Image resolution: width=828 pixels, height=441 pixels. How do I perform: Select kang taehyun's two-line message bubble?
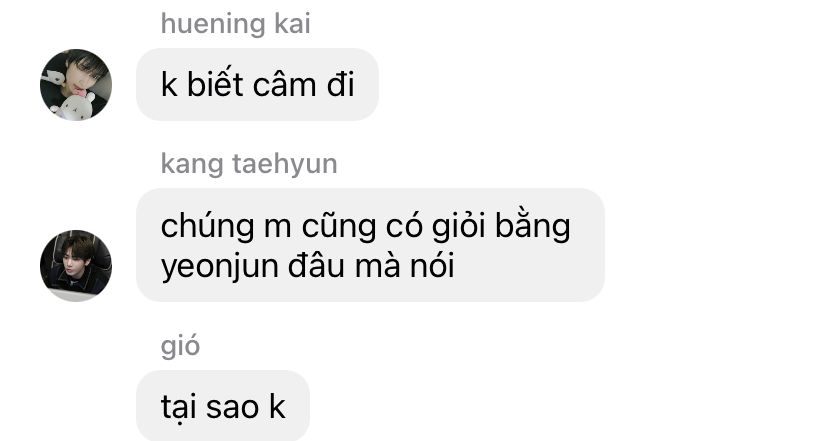pos(370,245)
